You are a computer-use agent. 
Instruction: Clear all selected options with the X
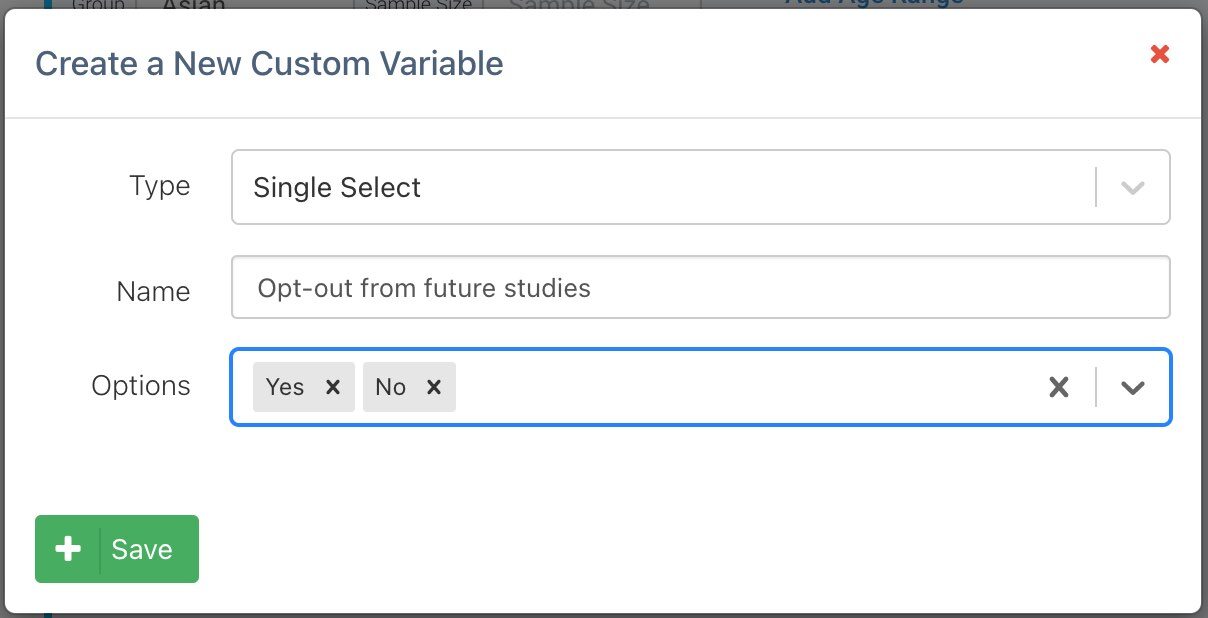tap(1058, 387)
